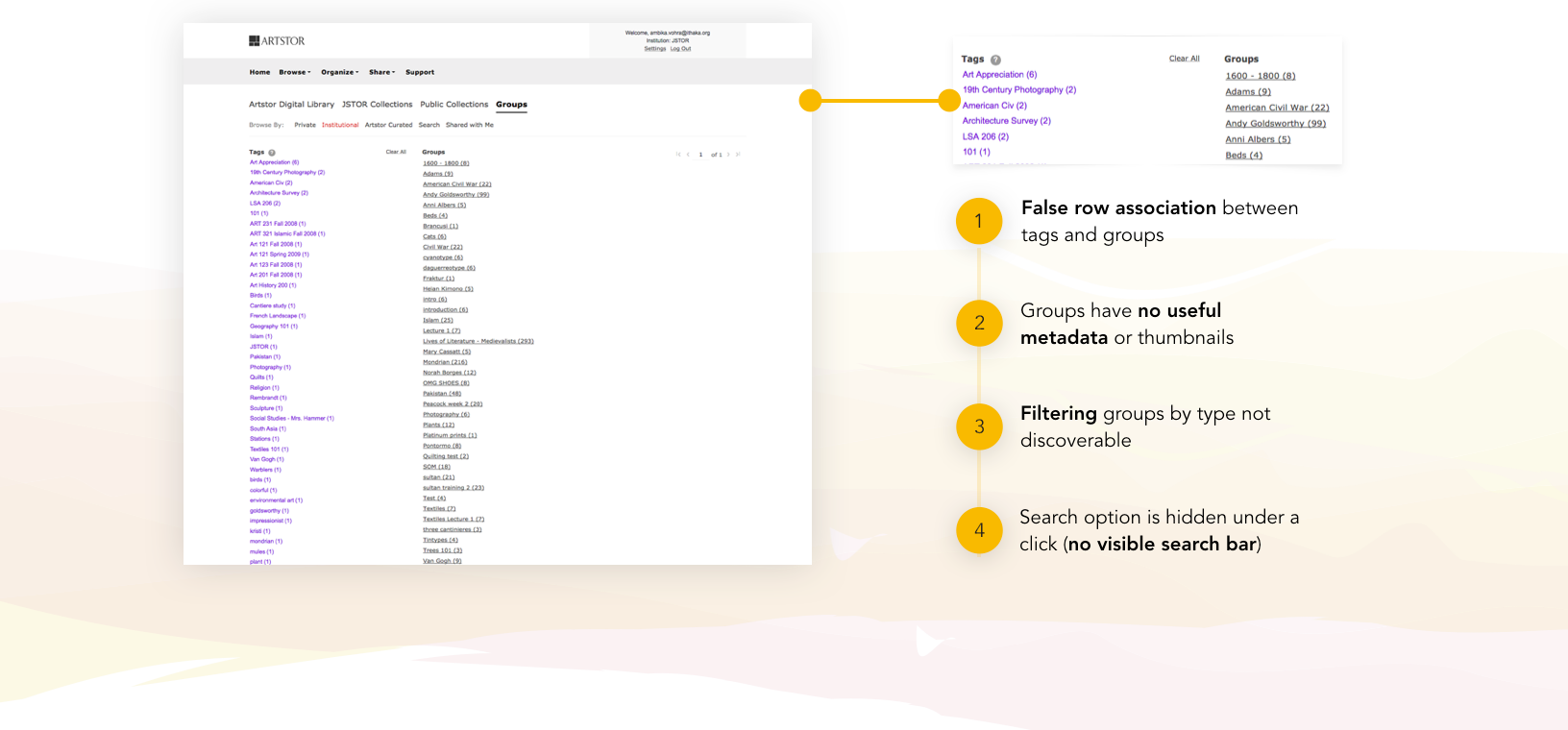This screenshot has width=1568, height=730.
Task: Open the Support menu item
Action: (420, 72)
